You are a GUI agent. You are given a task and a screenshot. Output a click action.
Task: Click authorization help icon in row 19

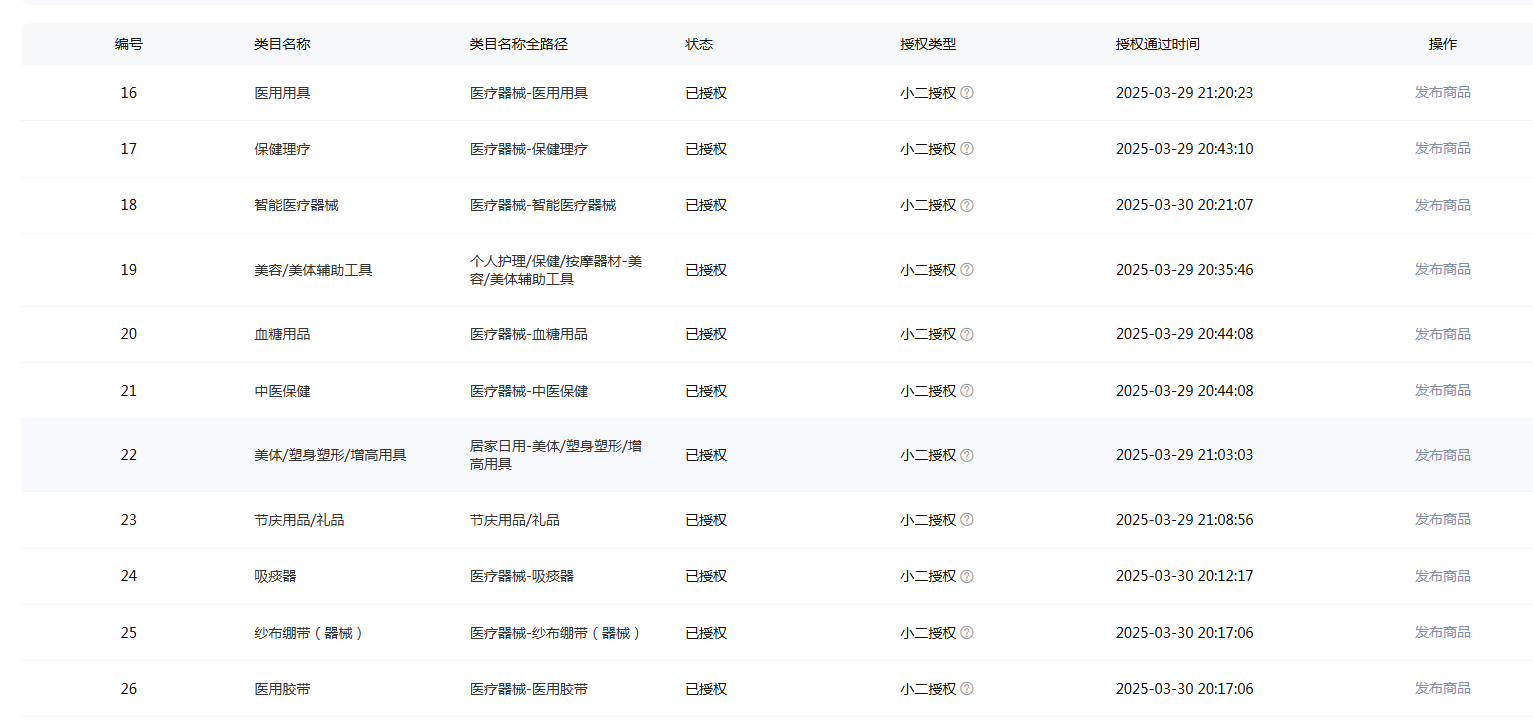[x=967, y=270]
